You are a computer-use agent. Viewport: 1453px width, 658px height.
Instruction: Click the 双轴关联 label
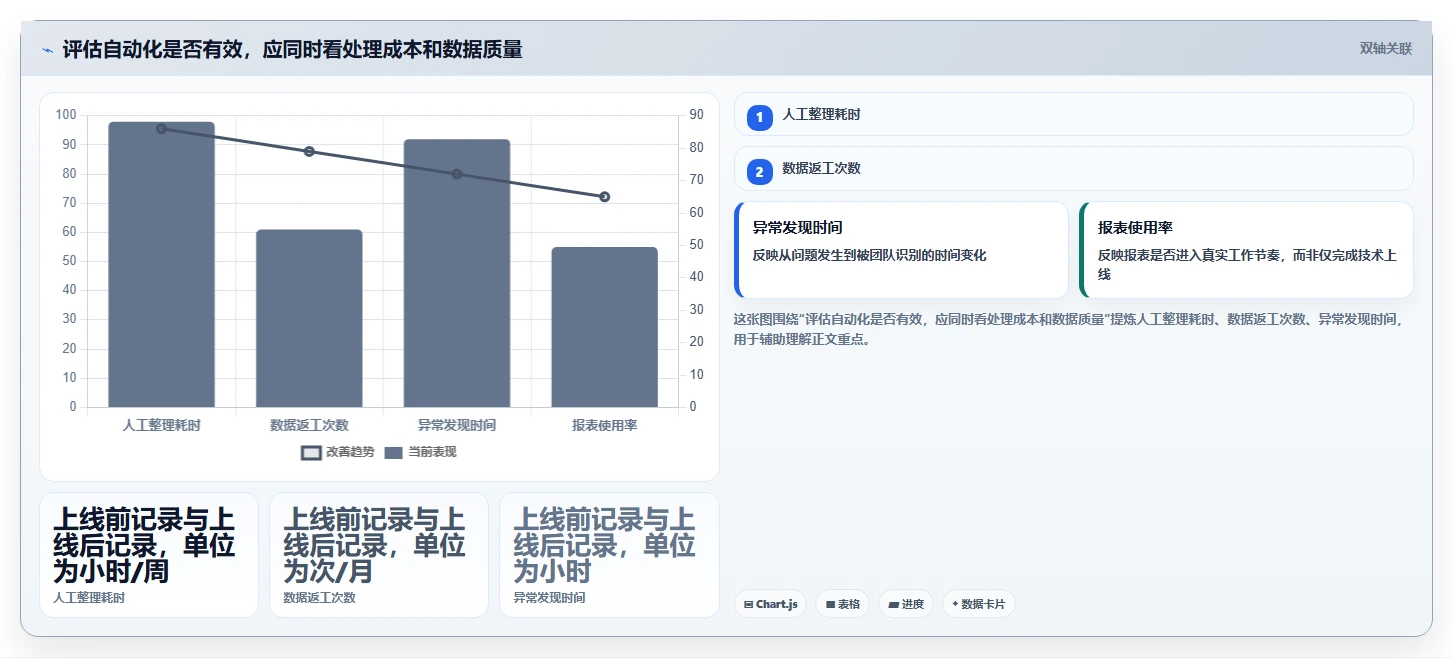[x=1386, y=49]
